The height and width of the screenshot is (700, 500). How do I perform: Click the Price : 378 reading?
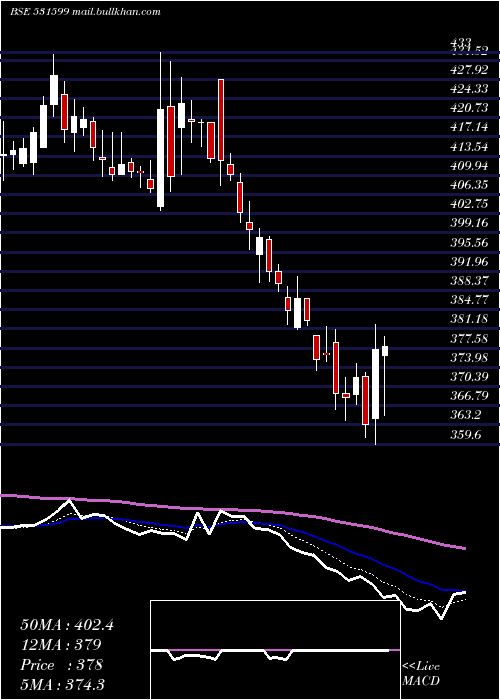point(62,665)
